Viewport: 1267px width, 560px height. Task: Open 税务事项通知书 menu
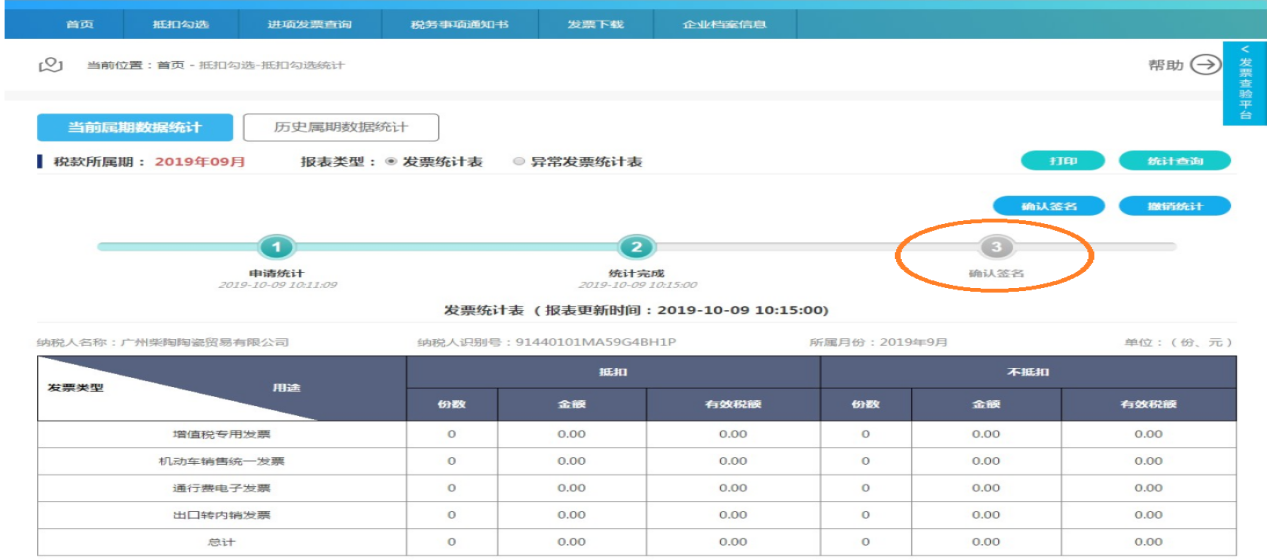pyautogui.click(x=460, y=24)
